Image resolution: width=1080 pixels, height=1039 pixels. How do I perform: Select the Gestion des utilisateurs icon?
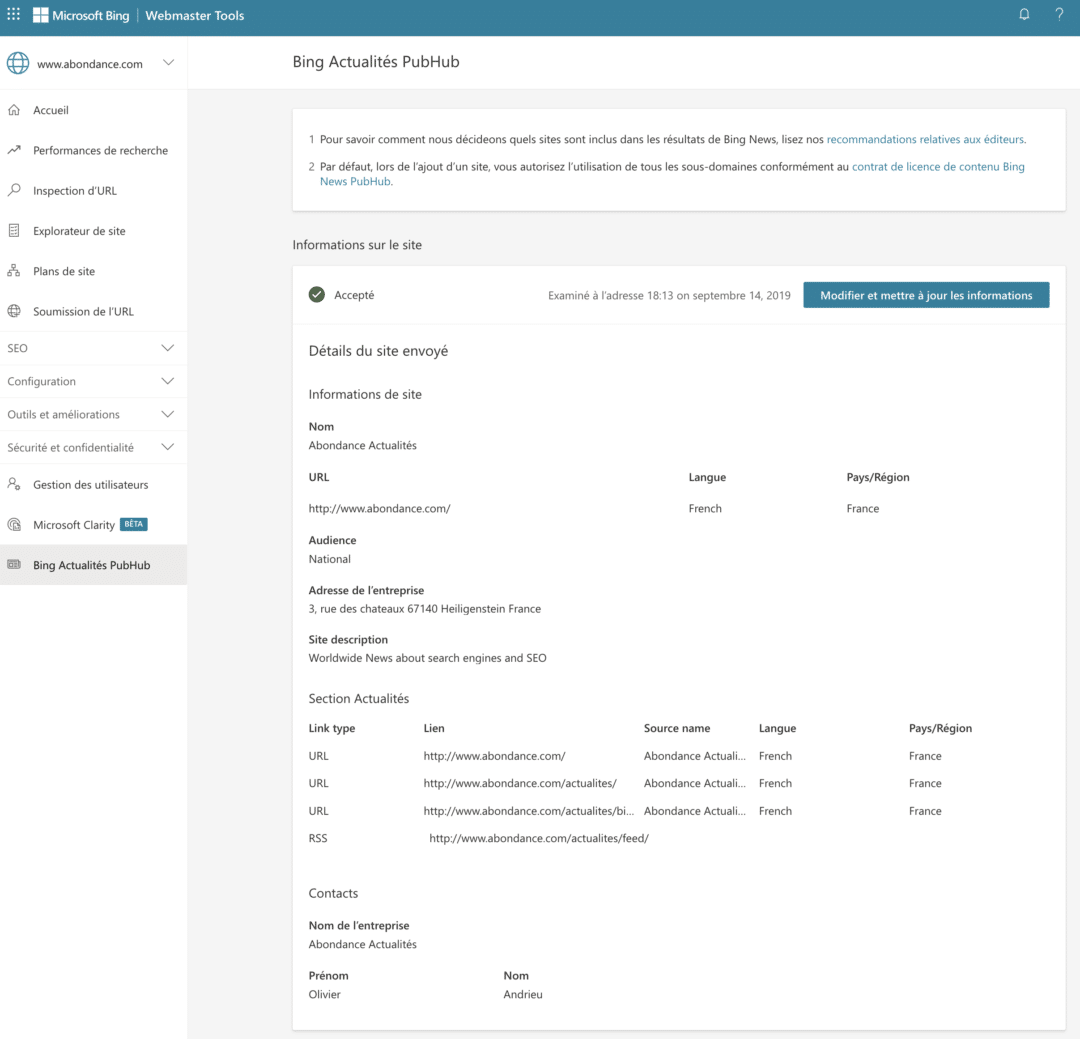tap(16, 484)
